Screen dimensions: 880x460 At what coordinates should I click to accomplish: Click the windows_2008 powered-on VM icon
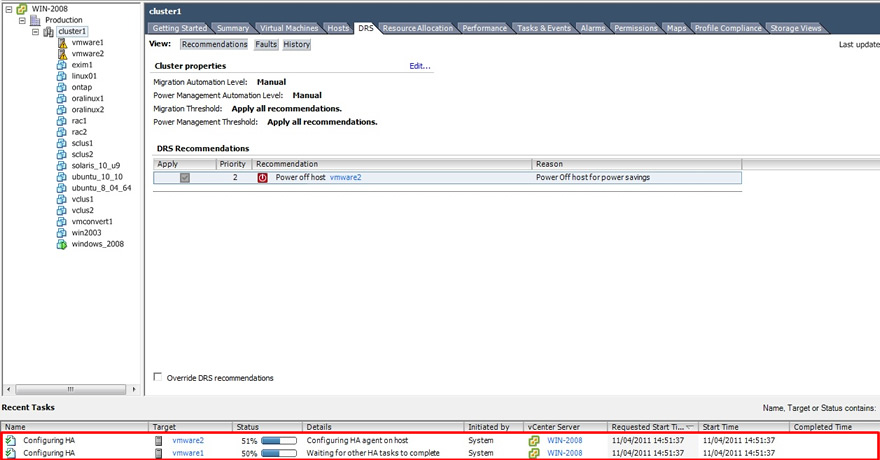(x=62, y=244)
